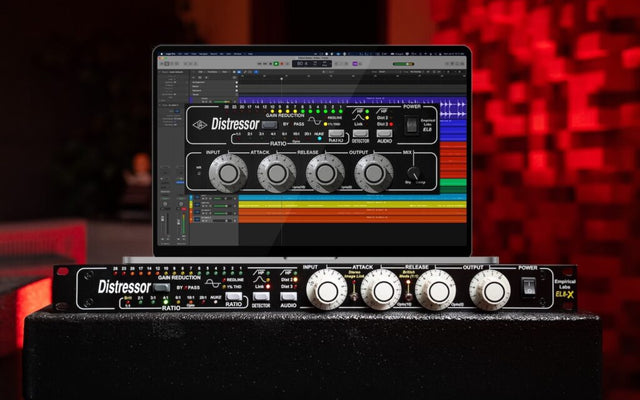Click the Universal Audio diamond logo on plugin
Image resolution: width=640 pixels, height=400 pixels.
[x=200, y=125]
